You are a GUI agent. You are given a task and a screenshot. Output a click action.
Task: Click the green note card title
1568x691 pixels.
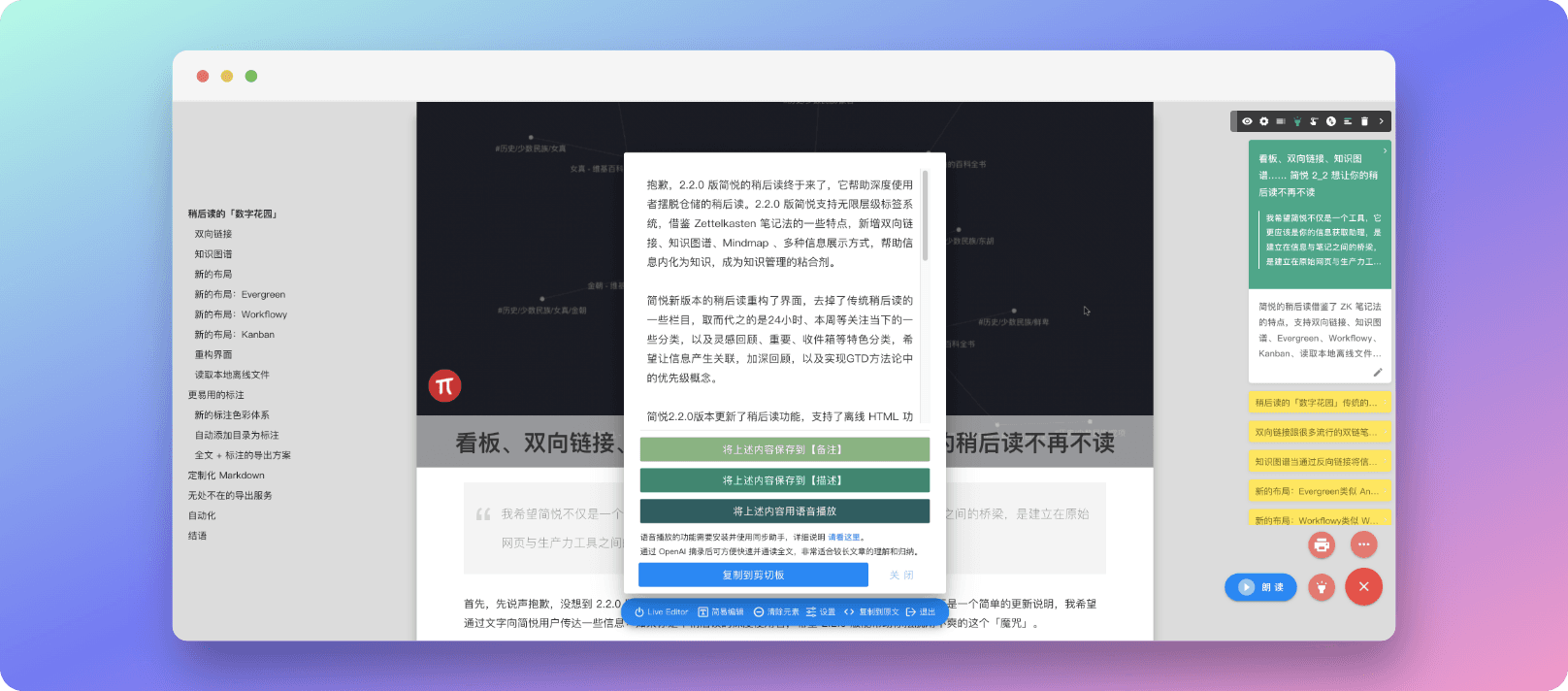click(x=1319, y=175)
